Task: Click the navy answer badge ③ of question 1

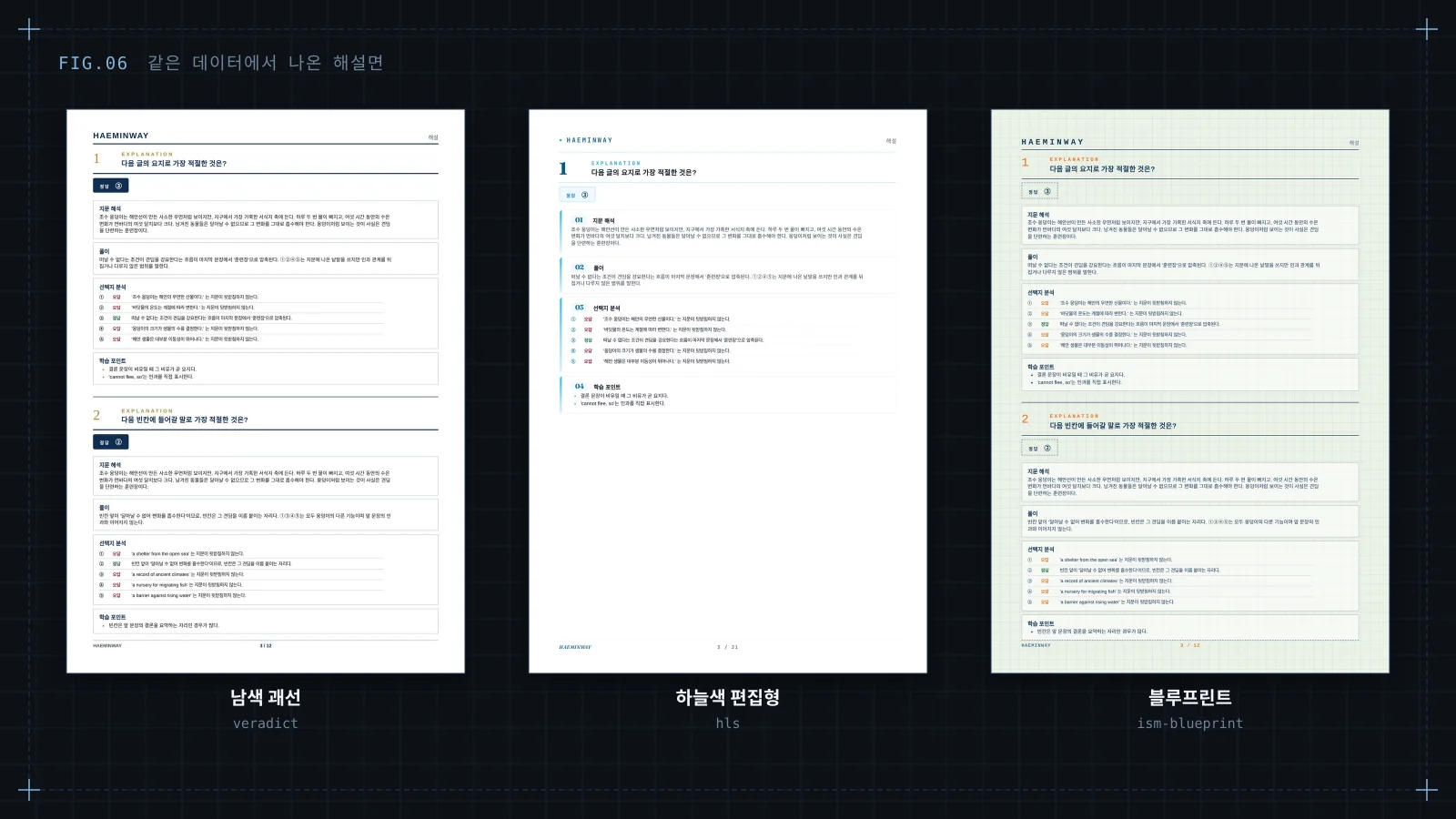Action: coord(111,186)
